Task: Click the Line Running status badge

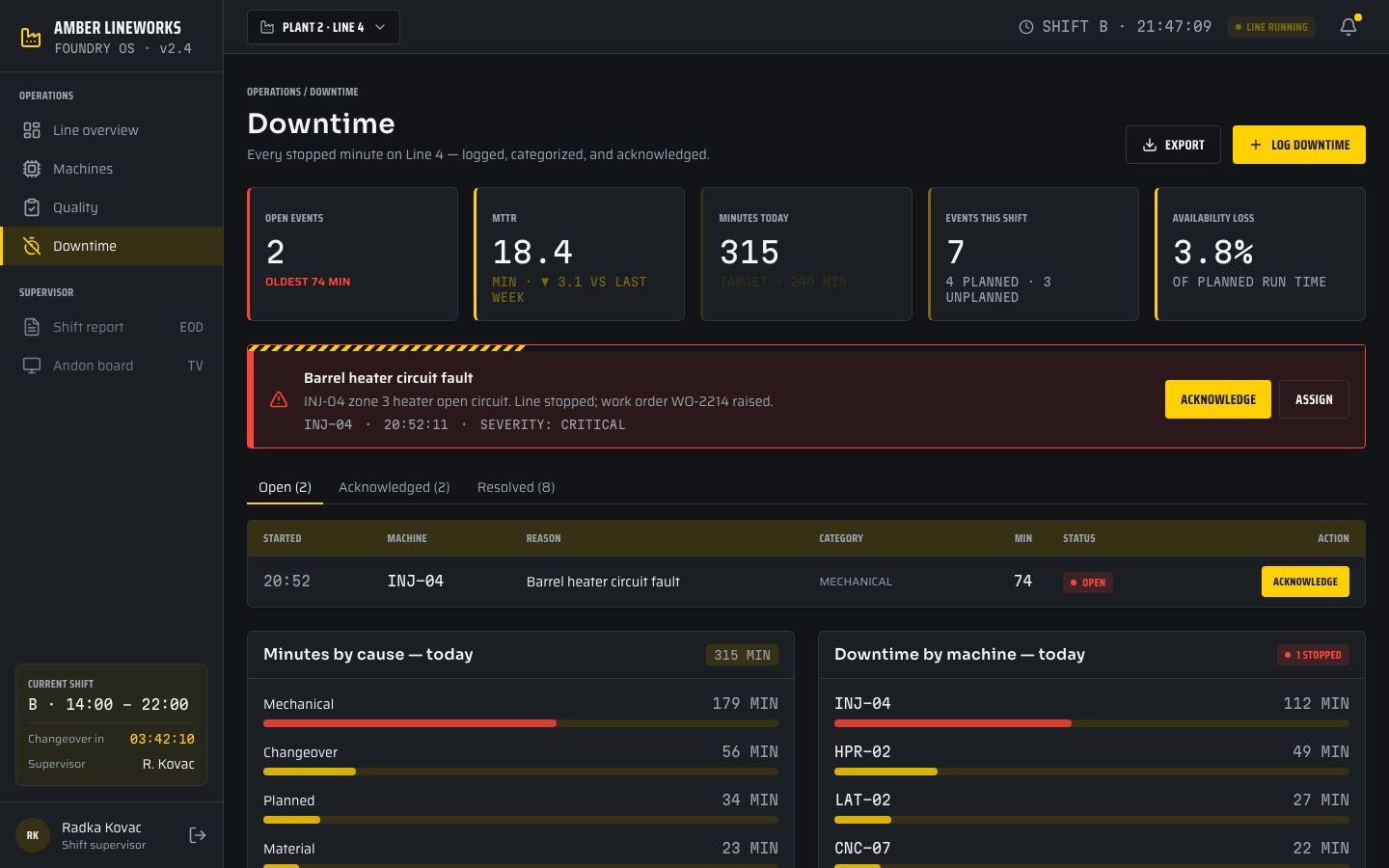Action: click(x=1271, y=27)
